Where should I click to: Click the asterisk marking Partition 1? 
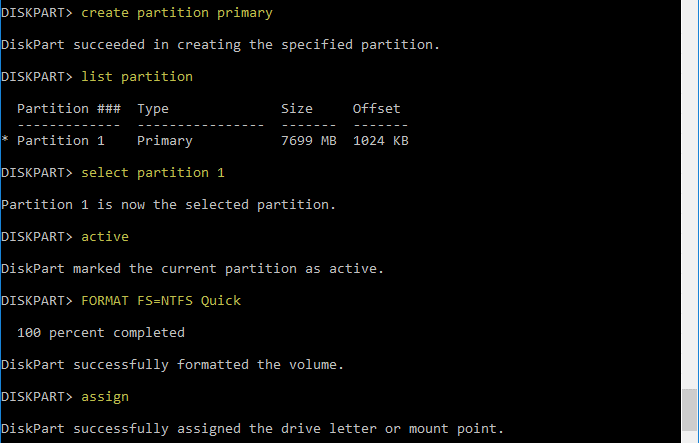pyautogui.click(x=5, y=139)
